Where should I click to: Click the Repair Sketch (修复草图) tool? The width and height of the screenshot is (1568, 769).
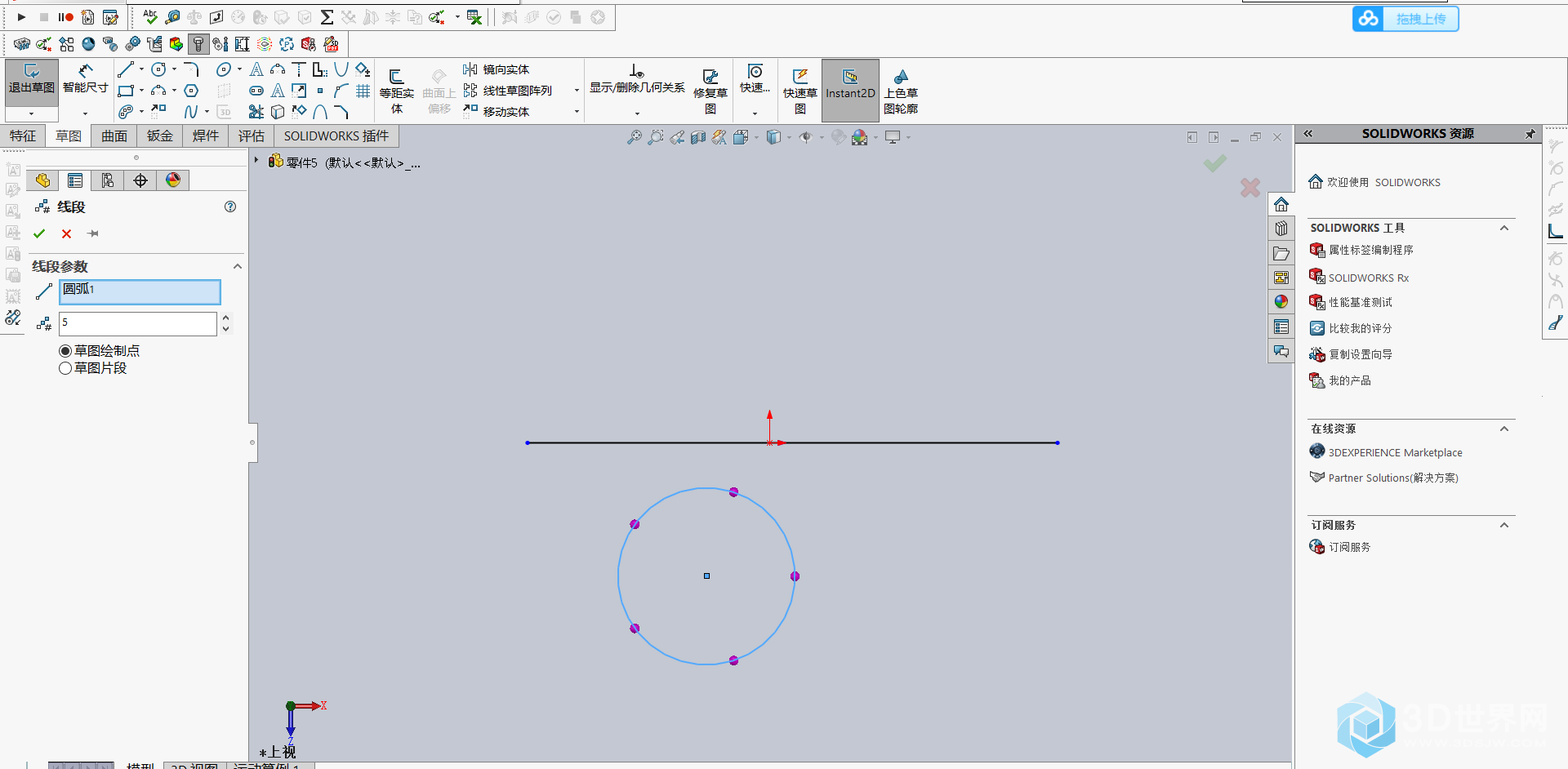tap(710, 91)
